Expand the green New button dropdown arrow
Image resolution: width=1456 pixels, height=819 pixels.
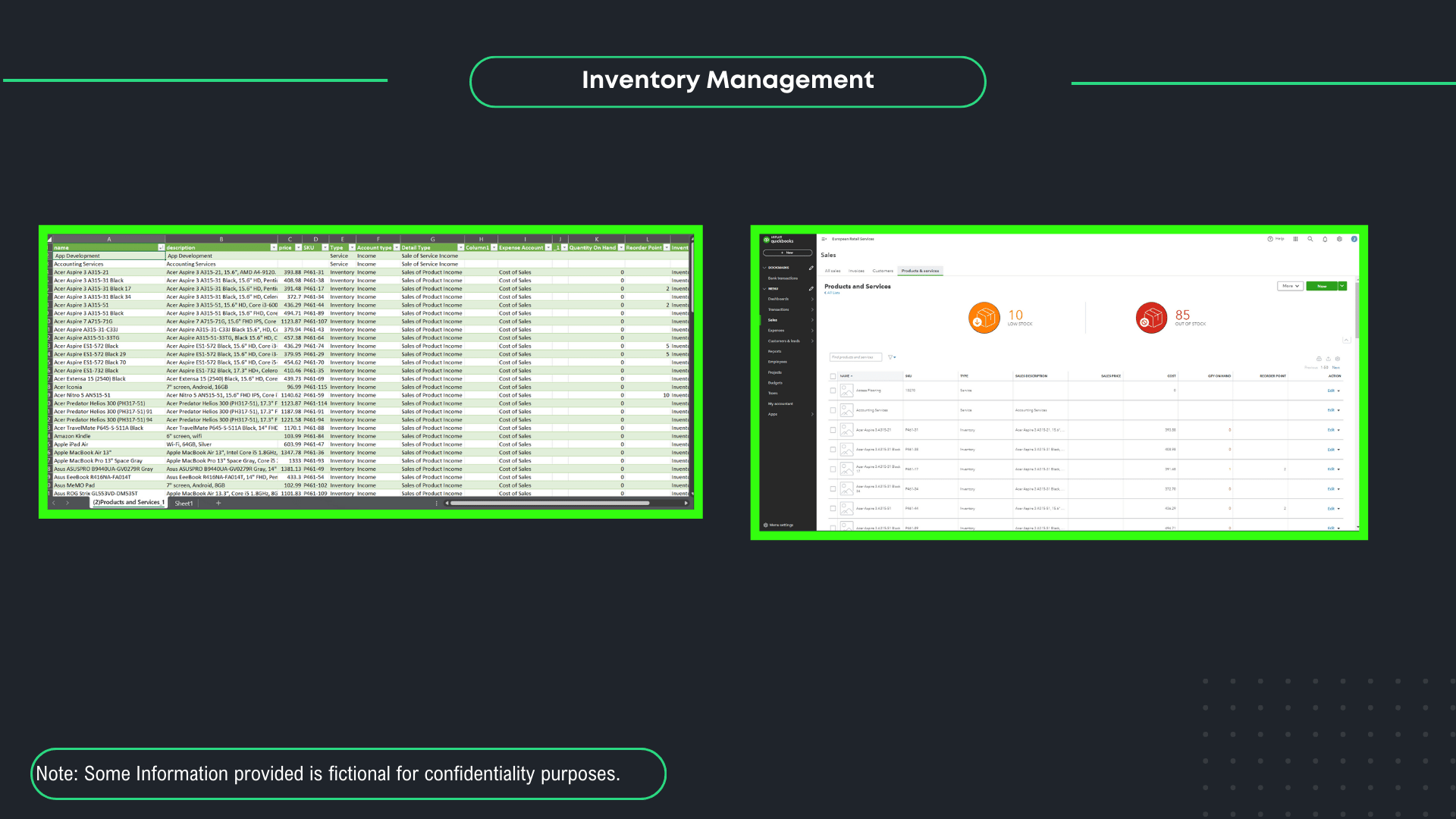tap(1342, 286)
